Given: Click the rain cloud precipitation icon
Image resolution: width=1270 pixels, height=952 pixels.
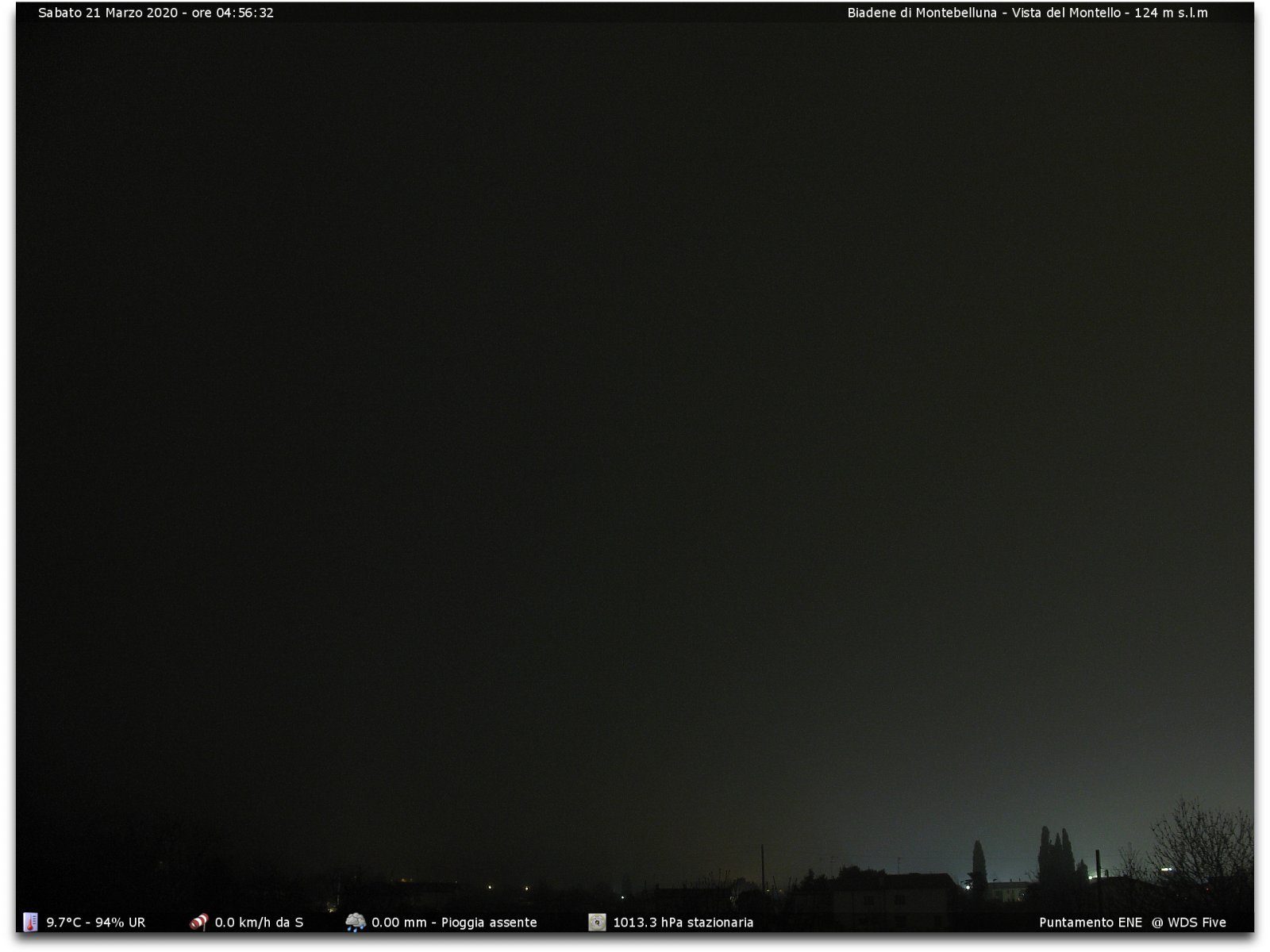Looking at the screenshot, I should 356,922.
